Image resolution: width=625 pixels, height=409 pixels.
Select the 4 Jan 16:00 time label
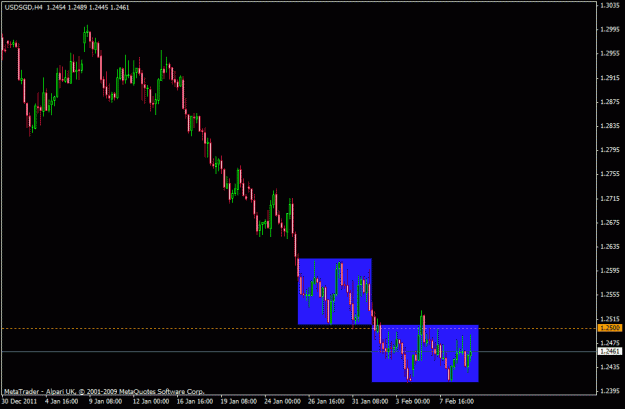[x=62, y=401]
